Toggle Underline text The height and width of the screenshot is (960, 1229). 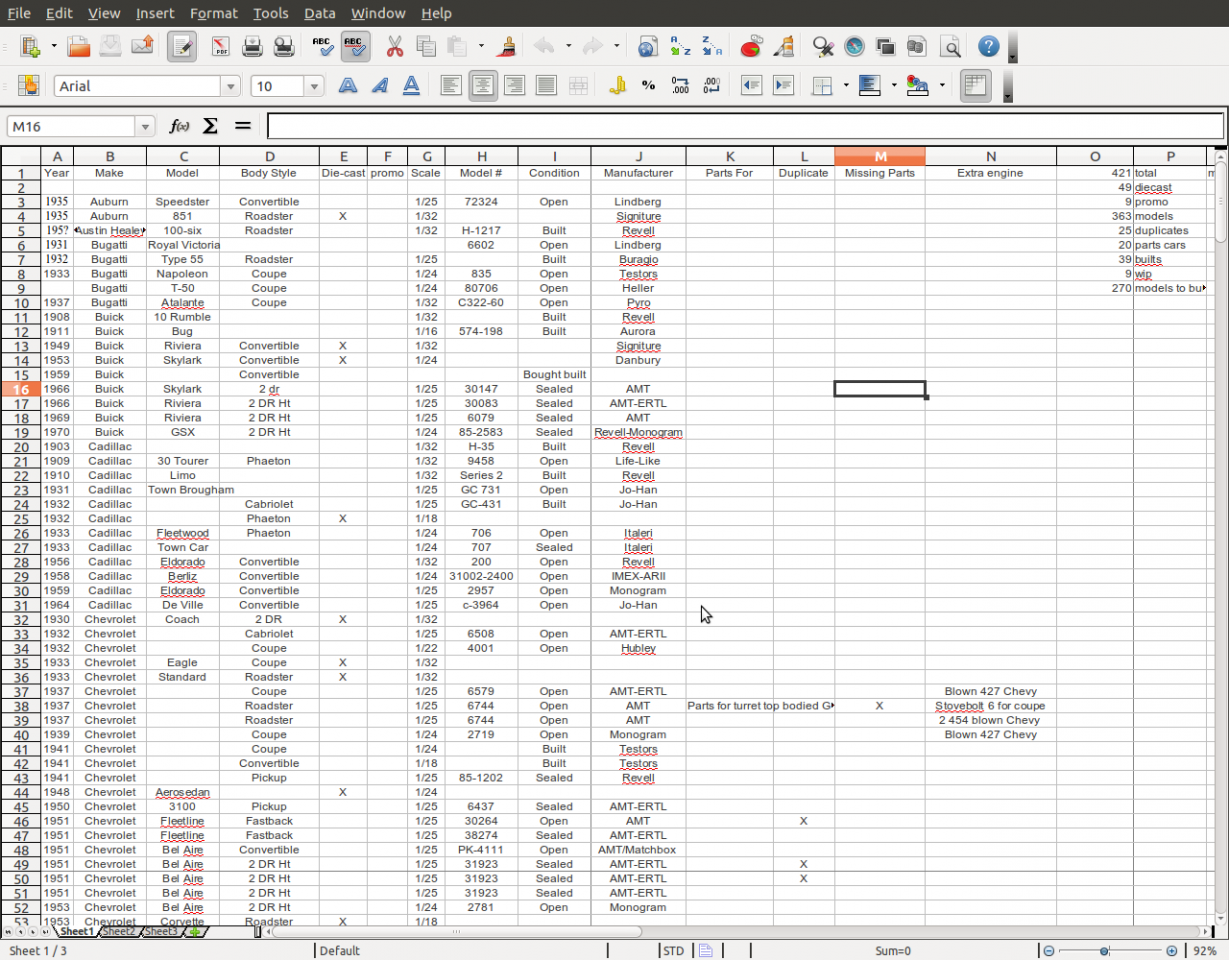(411, 86)
